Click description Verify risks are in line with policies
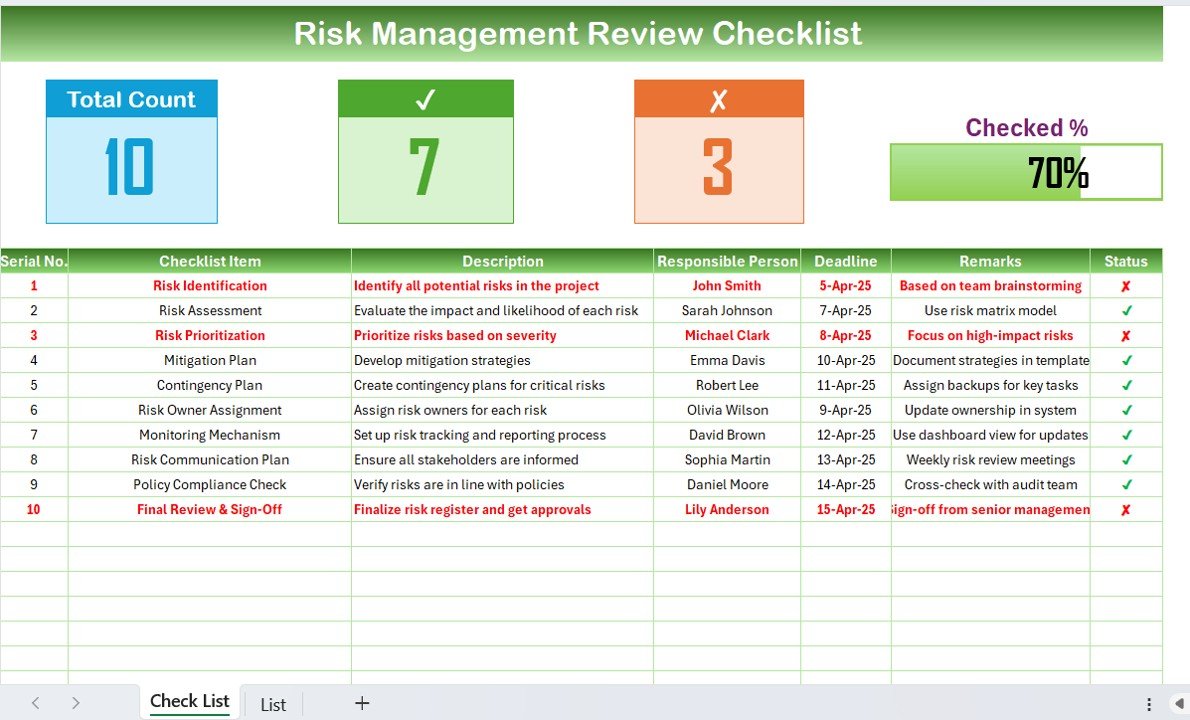The image size is (1190, 720). 502,485
